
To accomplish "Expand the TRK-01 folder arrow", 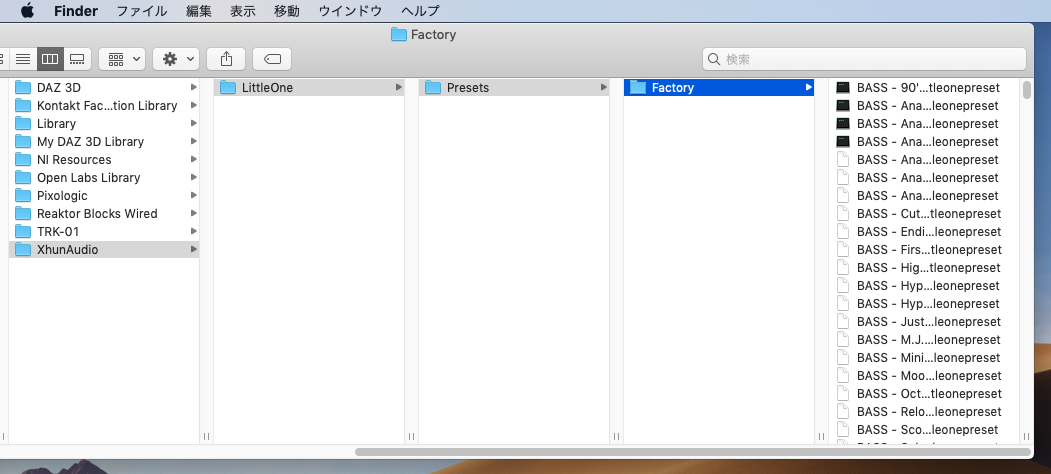I will coord(194,231).
